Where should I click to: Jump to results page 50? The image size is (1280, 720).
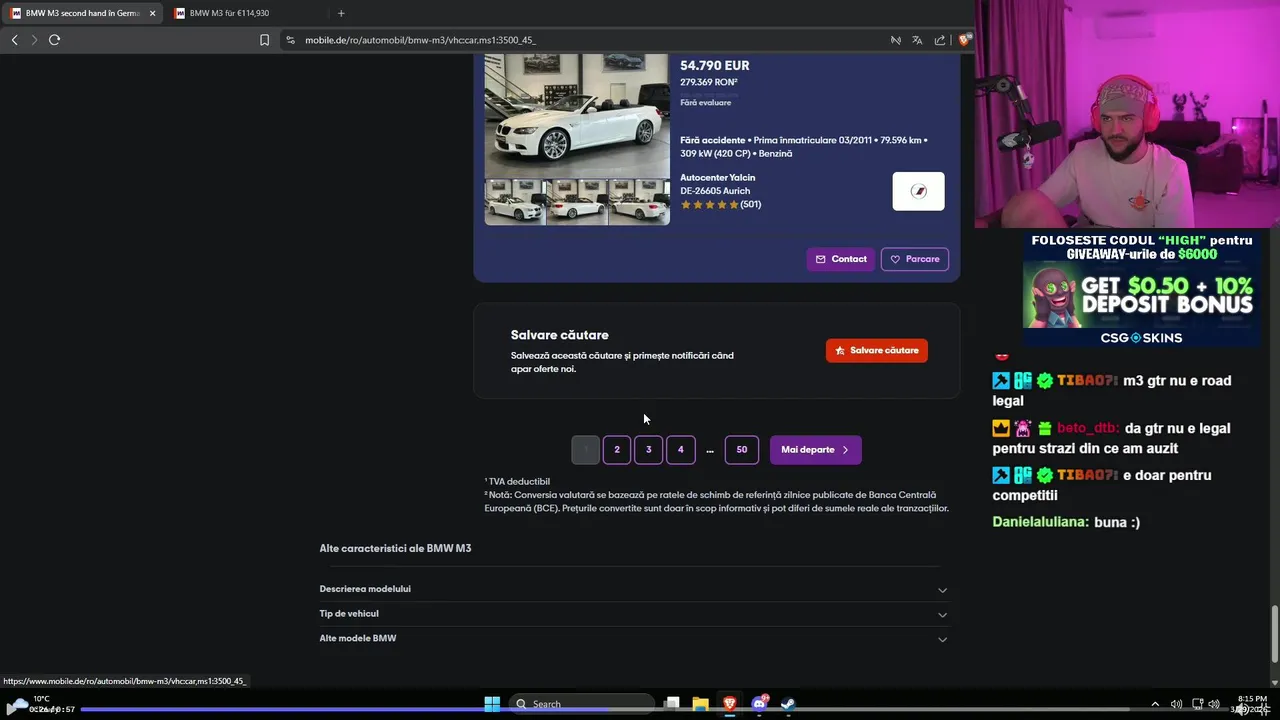pyautogui.click(x=742, y=450)
